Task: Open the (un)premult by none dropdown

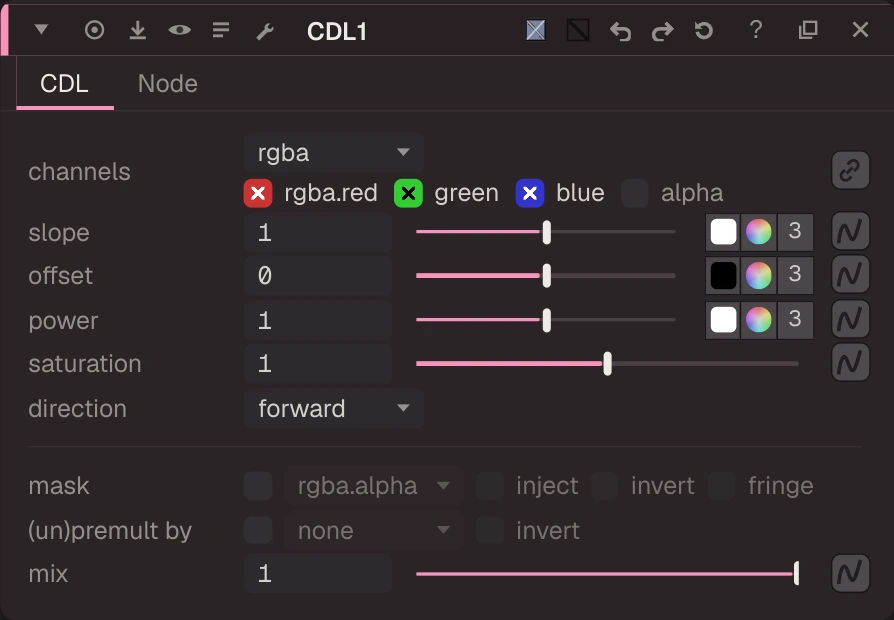Action: 373,530
